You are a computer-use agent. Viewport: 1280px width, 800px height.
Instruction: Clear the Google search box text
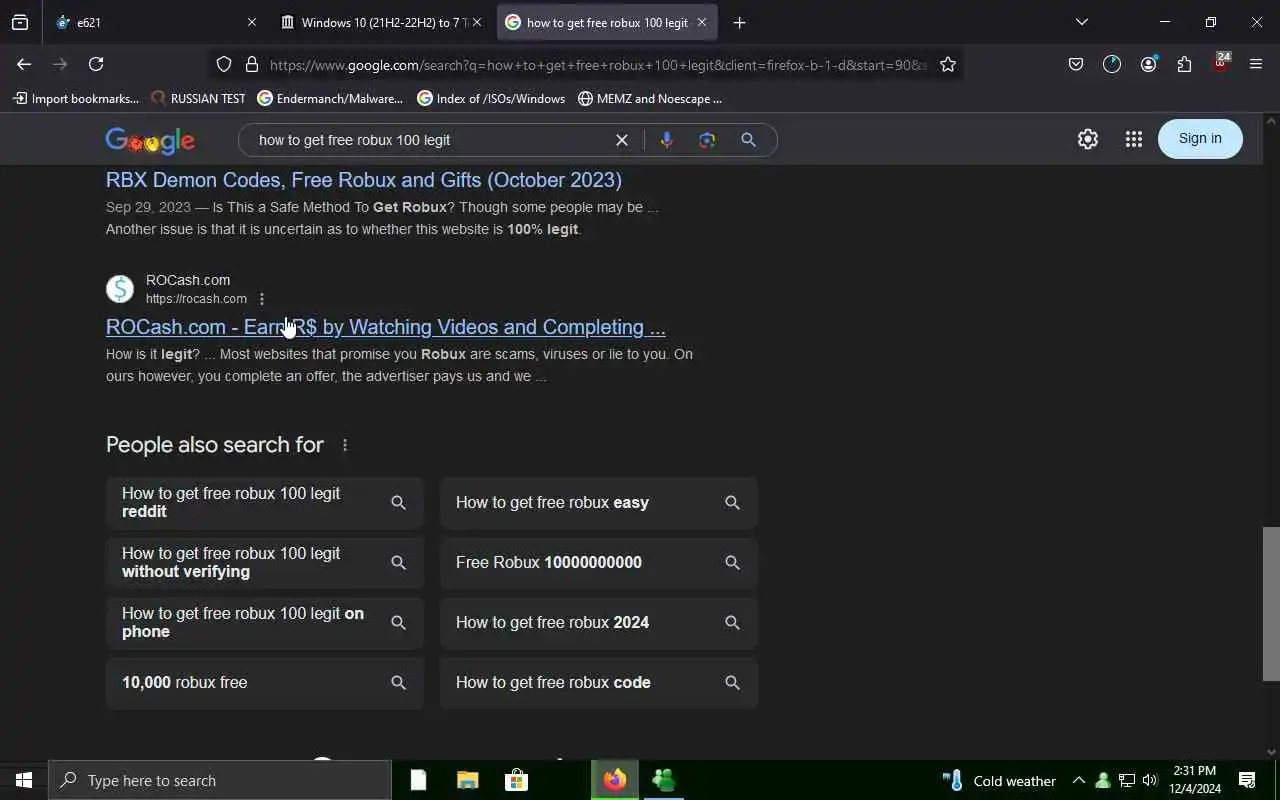[x=622, y=140]
